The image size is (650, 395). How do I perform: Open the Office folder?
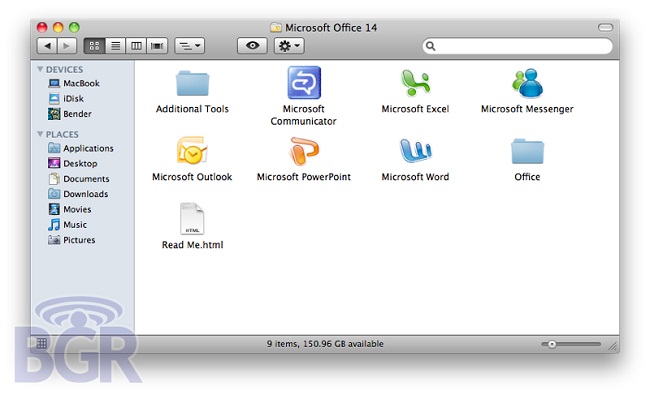coord(527,151)
